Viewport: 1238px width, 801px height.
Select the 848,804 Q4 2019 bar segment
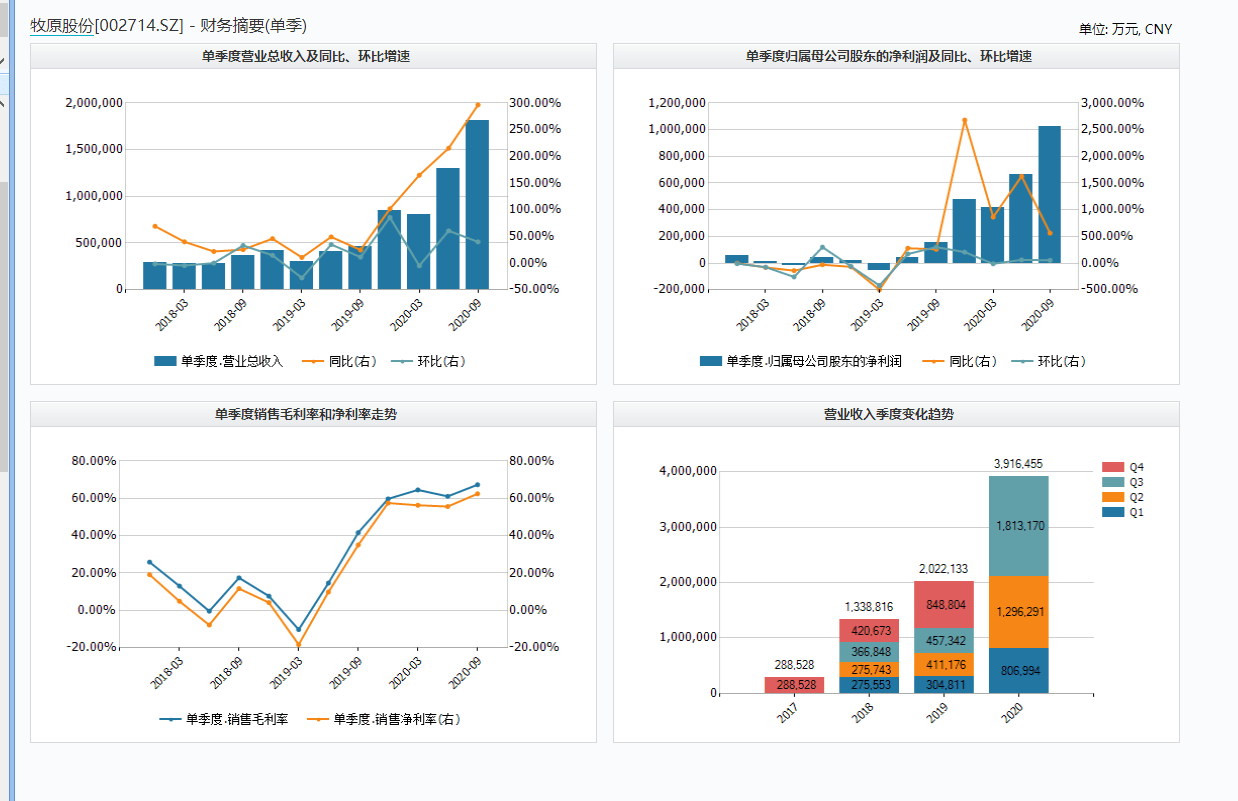943,605
